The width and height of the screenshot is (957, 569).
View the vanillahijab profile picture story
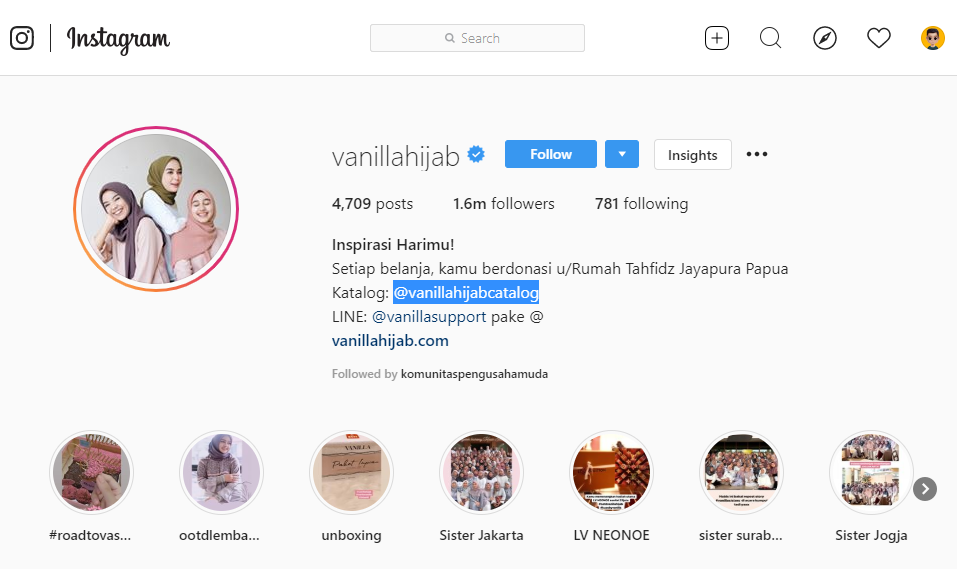point(156,209)
